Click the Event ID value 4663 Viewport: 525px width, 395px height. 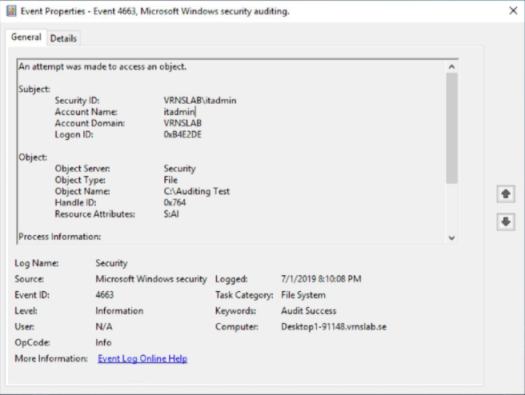coord(104,295)
